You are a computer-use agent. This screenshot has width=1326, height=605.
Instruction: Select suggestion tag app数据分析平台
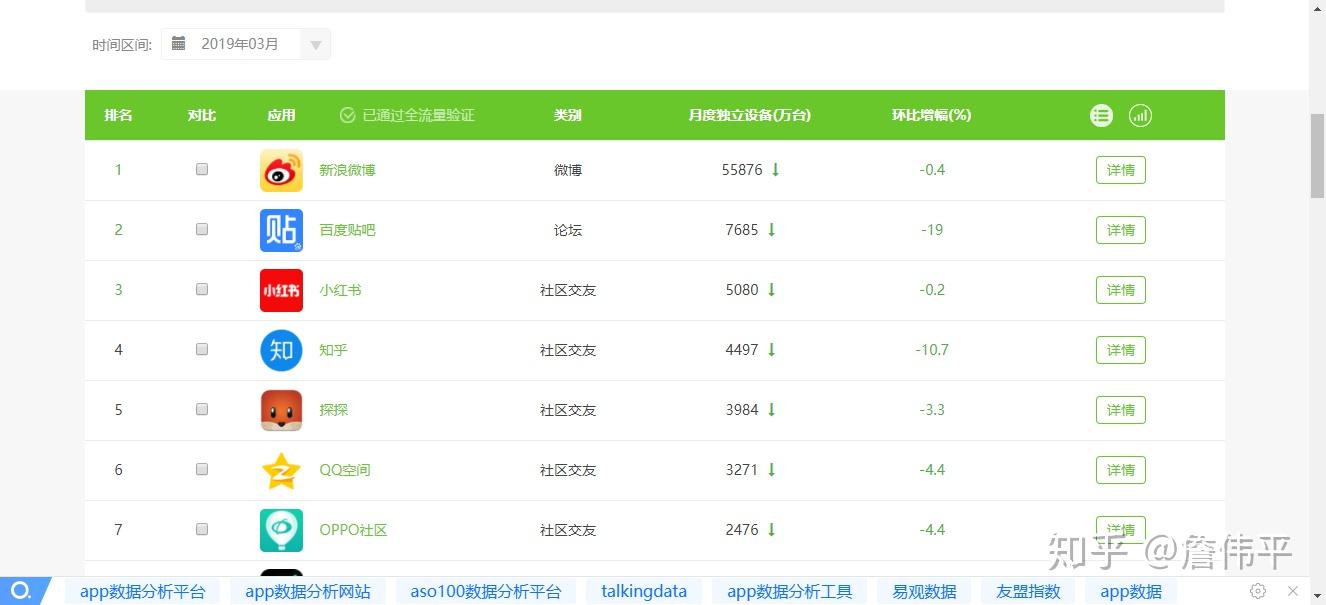coord(143,591)
